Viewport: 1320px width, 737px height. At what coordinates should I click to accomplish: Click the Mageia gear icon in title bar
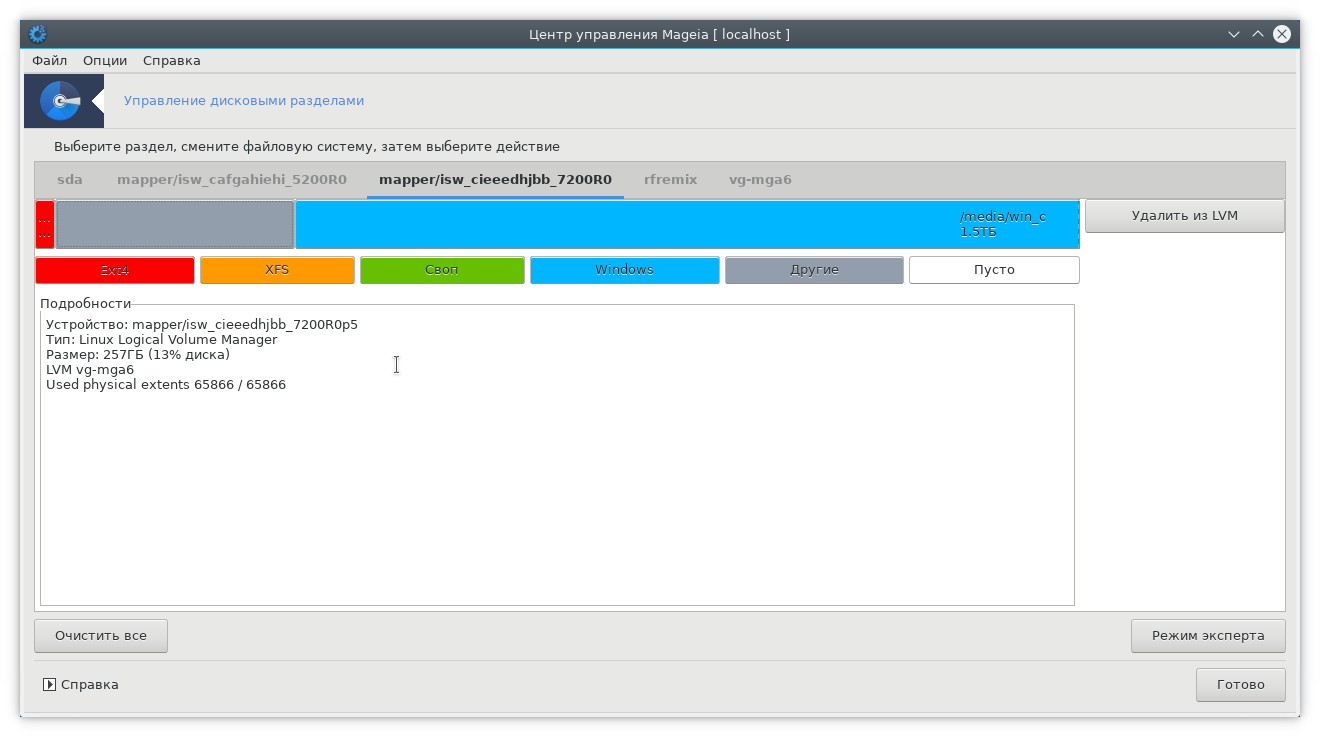click(38, 34)
